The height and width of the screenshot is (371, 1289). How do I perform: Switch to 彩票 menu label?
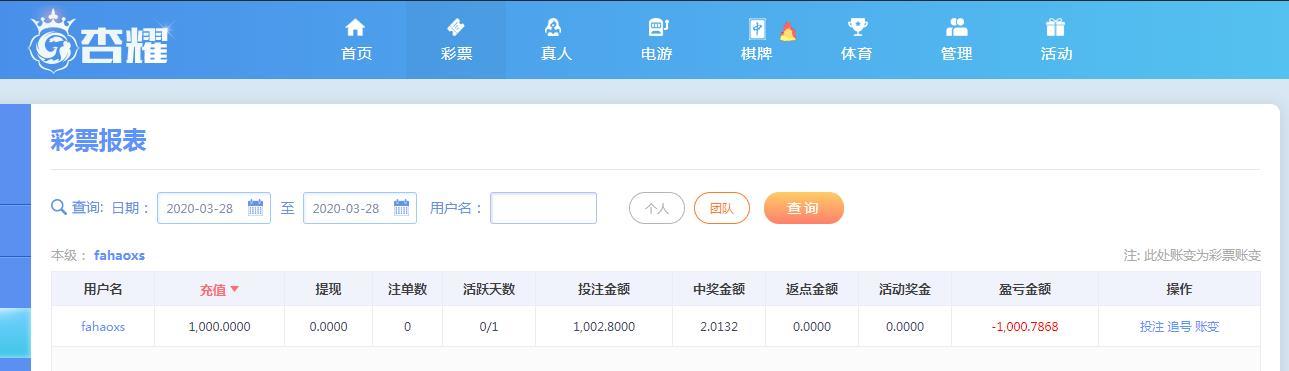[456, 54]
